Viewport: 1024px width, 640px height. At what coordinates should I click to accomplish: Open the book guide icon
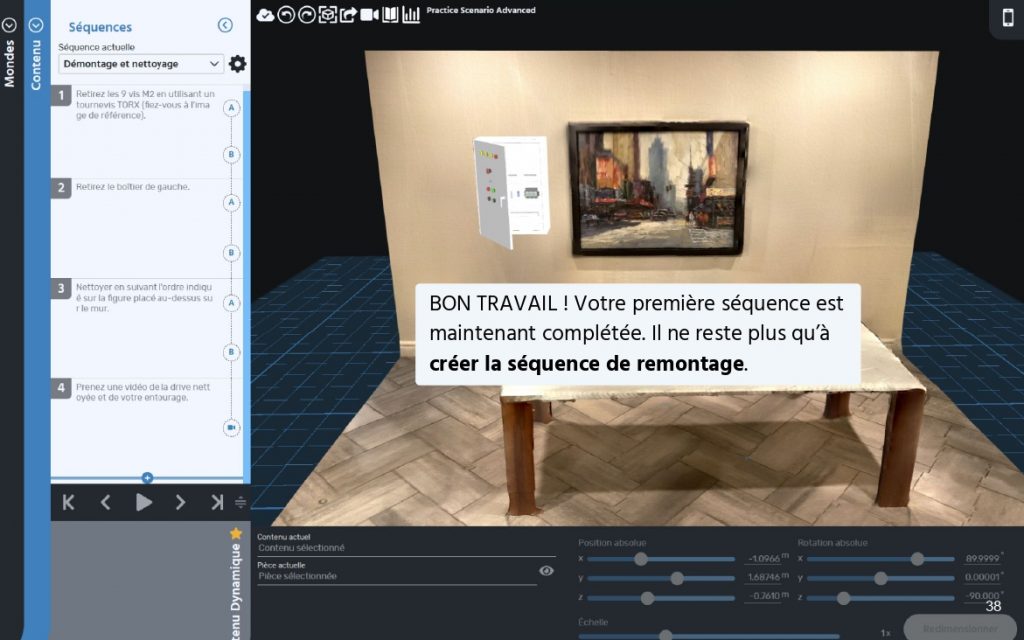[390, 15]
